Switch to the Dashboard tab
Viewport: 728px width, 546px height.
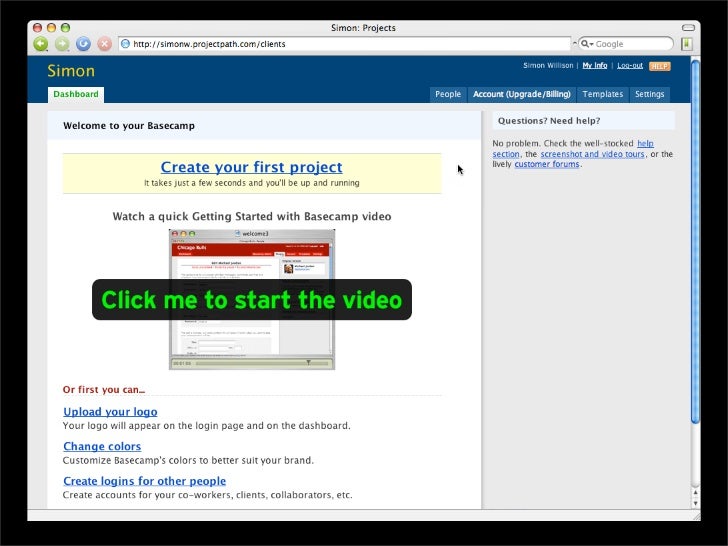(x=76, y=95)
